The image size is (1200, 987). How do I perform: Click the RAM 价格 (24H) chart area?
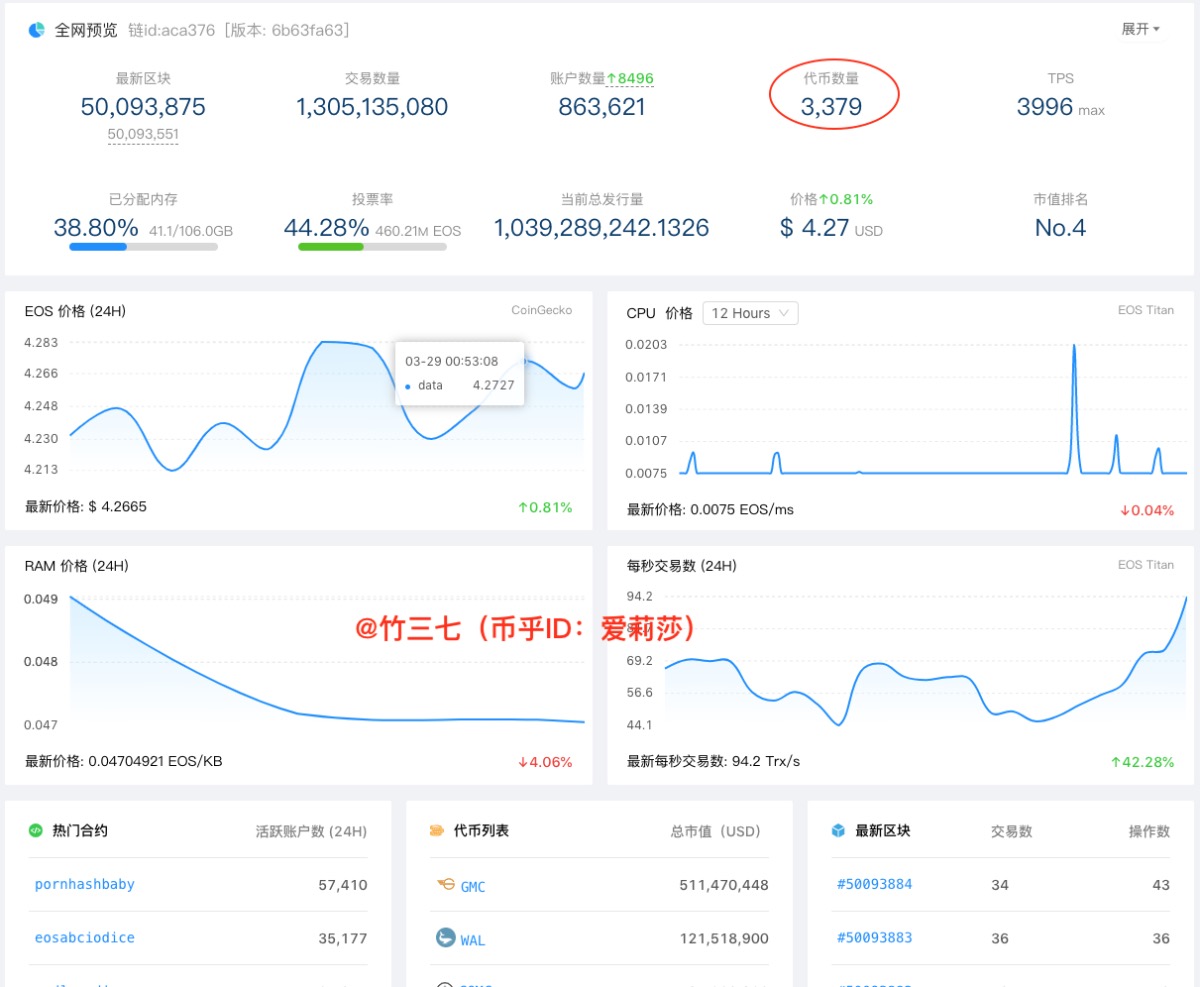point(327,660)
